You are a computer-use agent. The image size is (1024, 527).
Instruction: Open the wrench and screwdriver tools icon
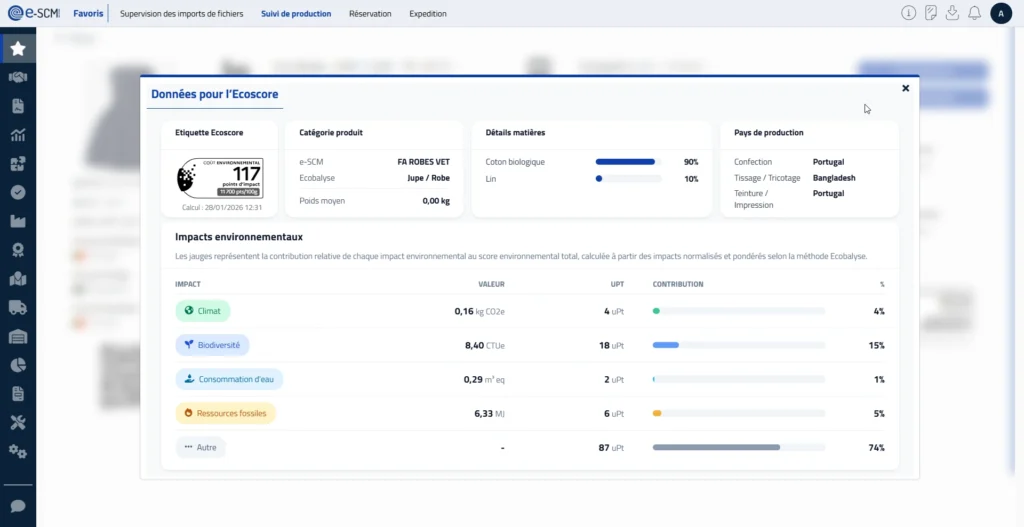click(18, 422)
